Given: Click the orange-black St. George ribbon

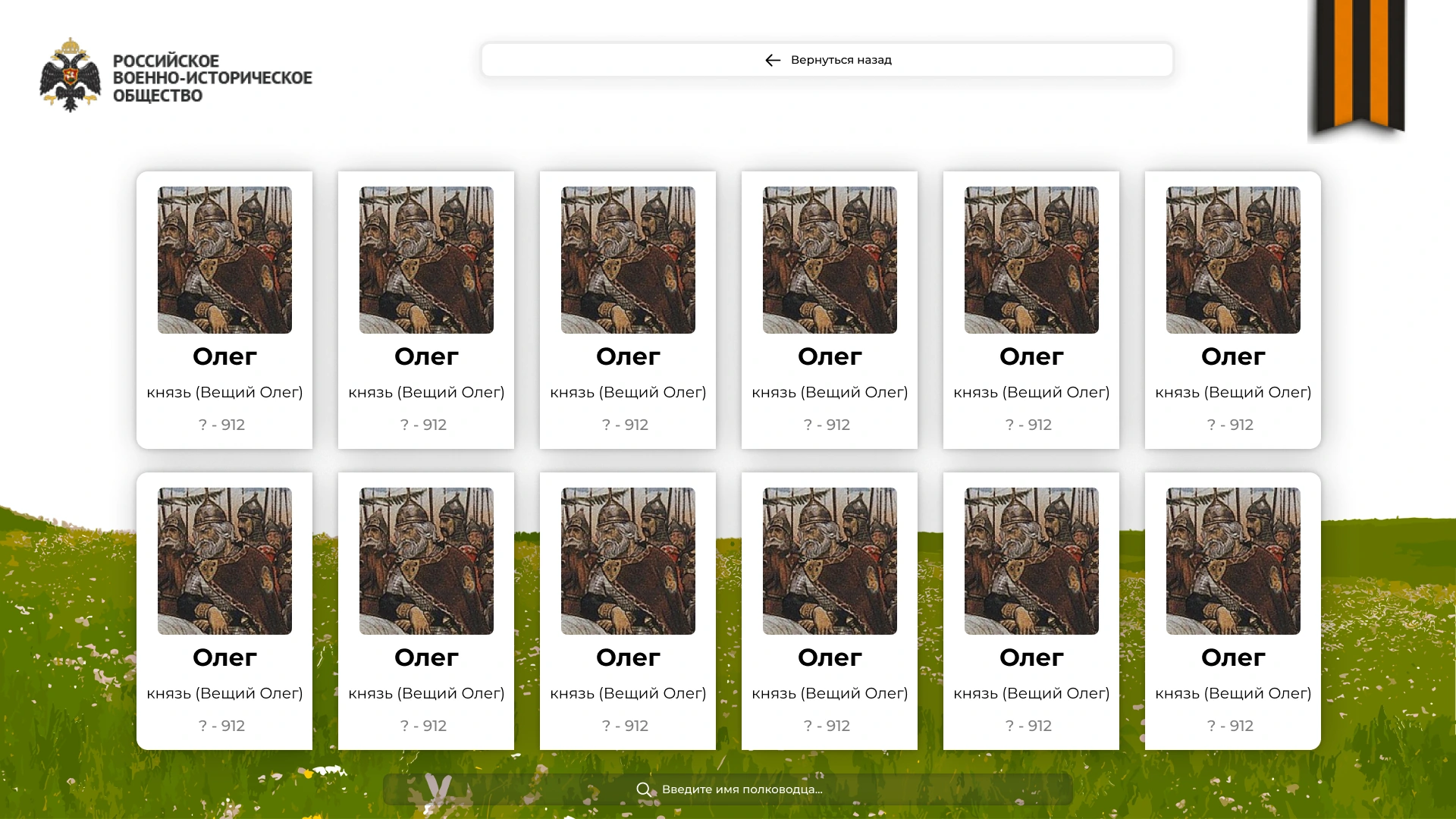Looking at the screenshot, I should tap(1357, 70).
